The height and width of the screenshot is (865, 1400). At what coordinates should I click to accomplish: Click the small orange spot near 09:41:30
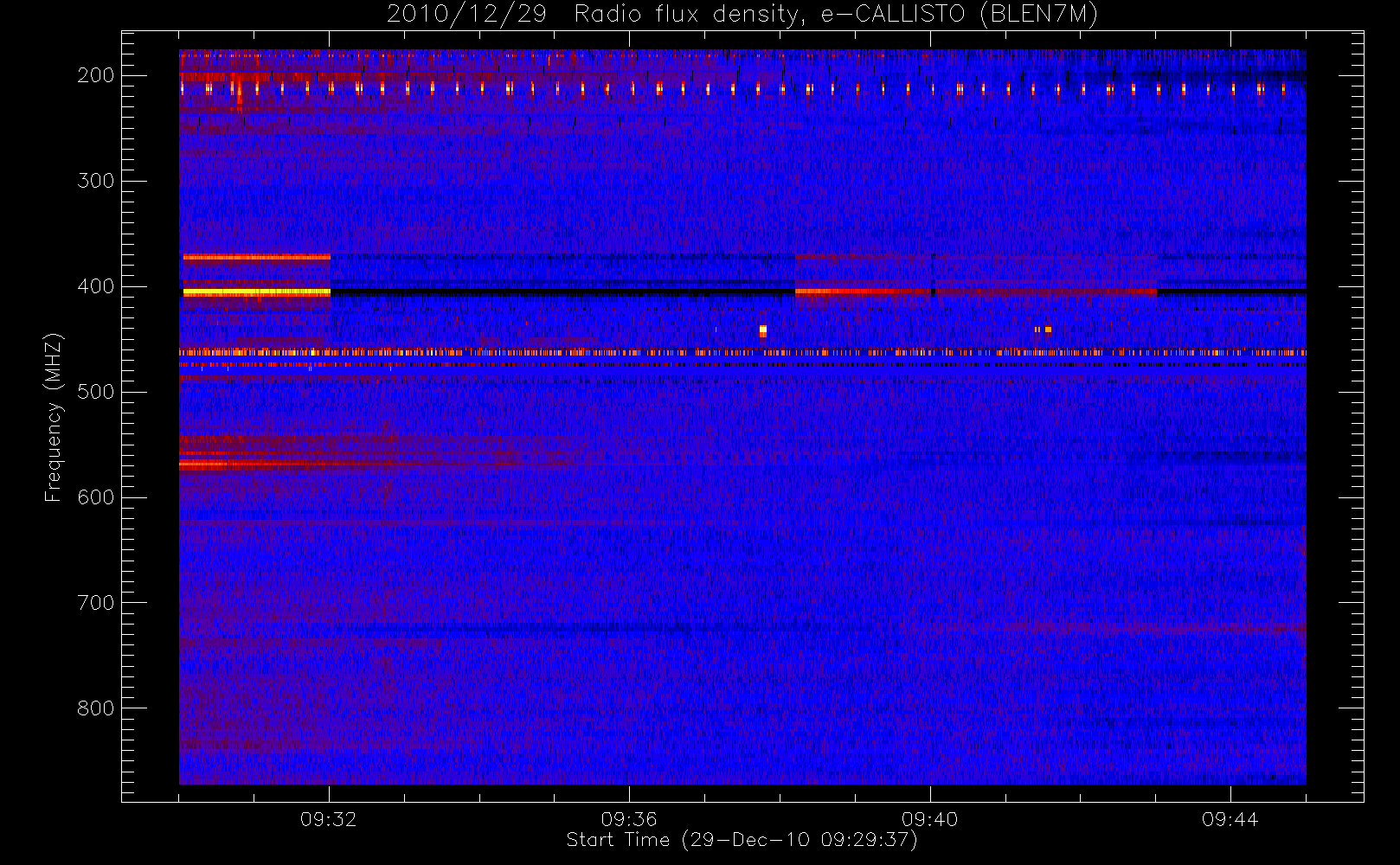coord(1048,330)
